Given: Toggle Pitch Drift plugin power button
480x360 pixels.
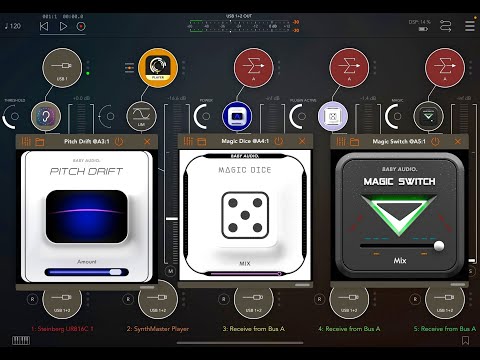Looking at the screenshot, I should point(119,142).
